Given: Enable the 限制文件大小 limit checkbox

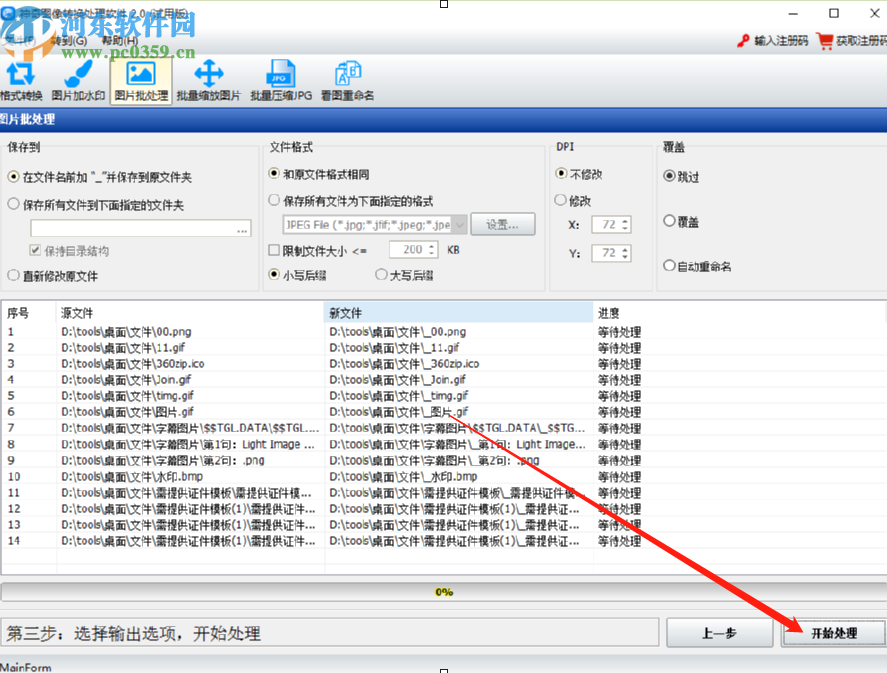Looking at the screenshot, I should pos(274,249).
